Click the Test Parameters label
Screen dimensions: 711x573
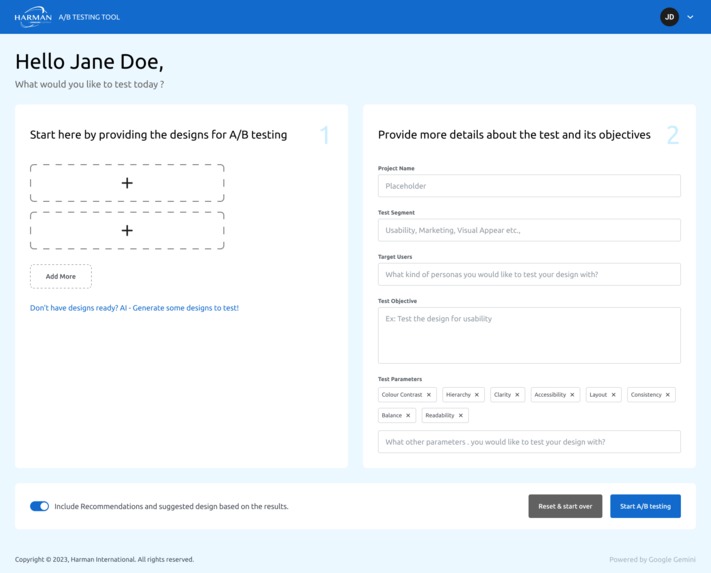pyautogui.click(x=400, y=379)
